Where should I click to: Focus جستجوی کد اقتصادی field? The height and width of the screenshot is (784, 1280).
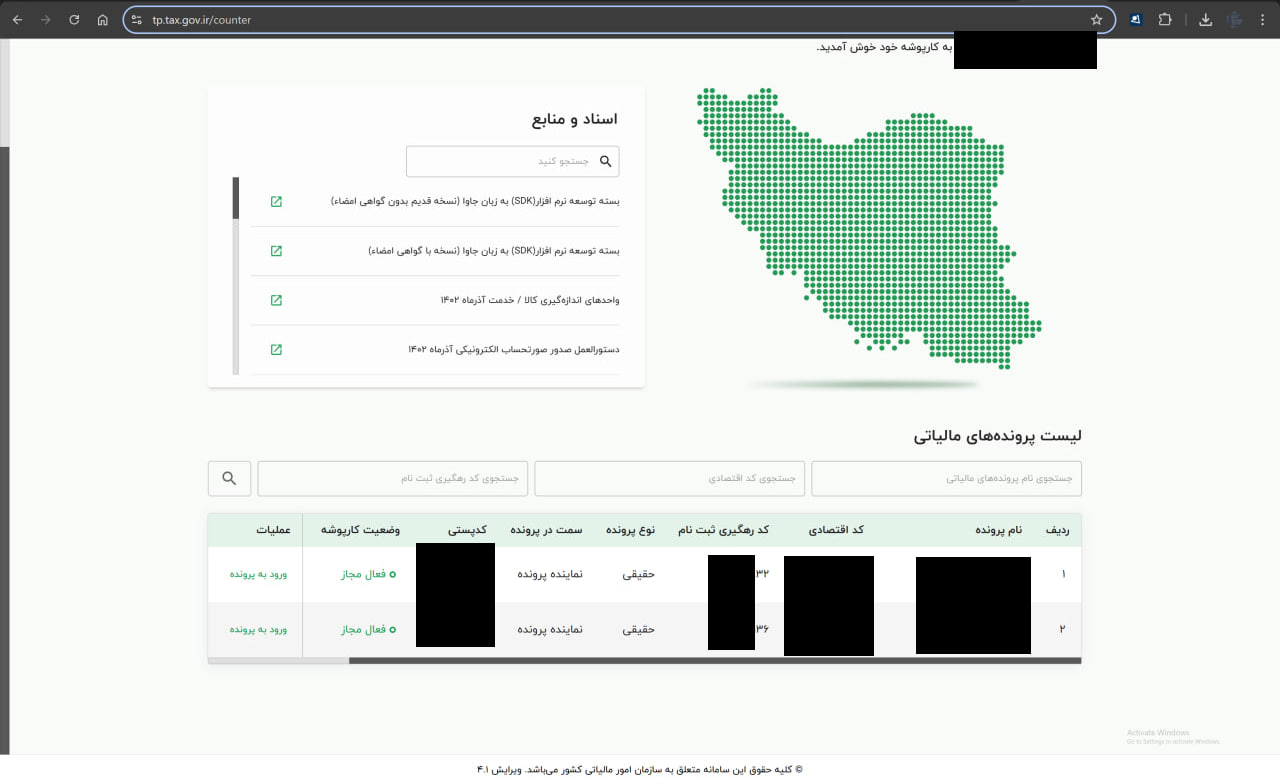(x=669, y=478)
